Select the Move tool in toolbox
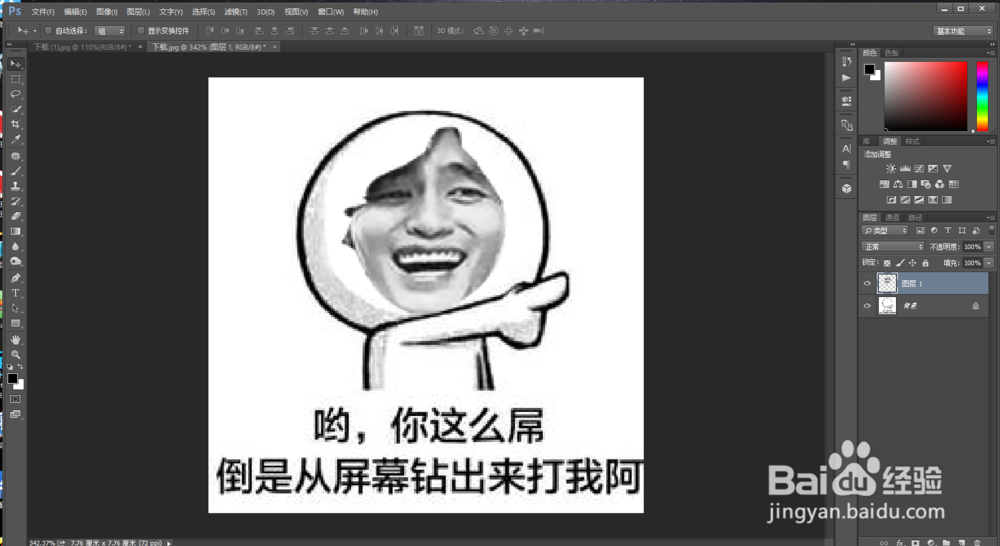Screen dimensions: 1000x546 [x=16, y=64]
